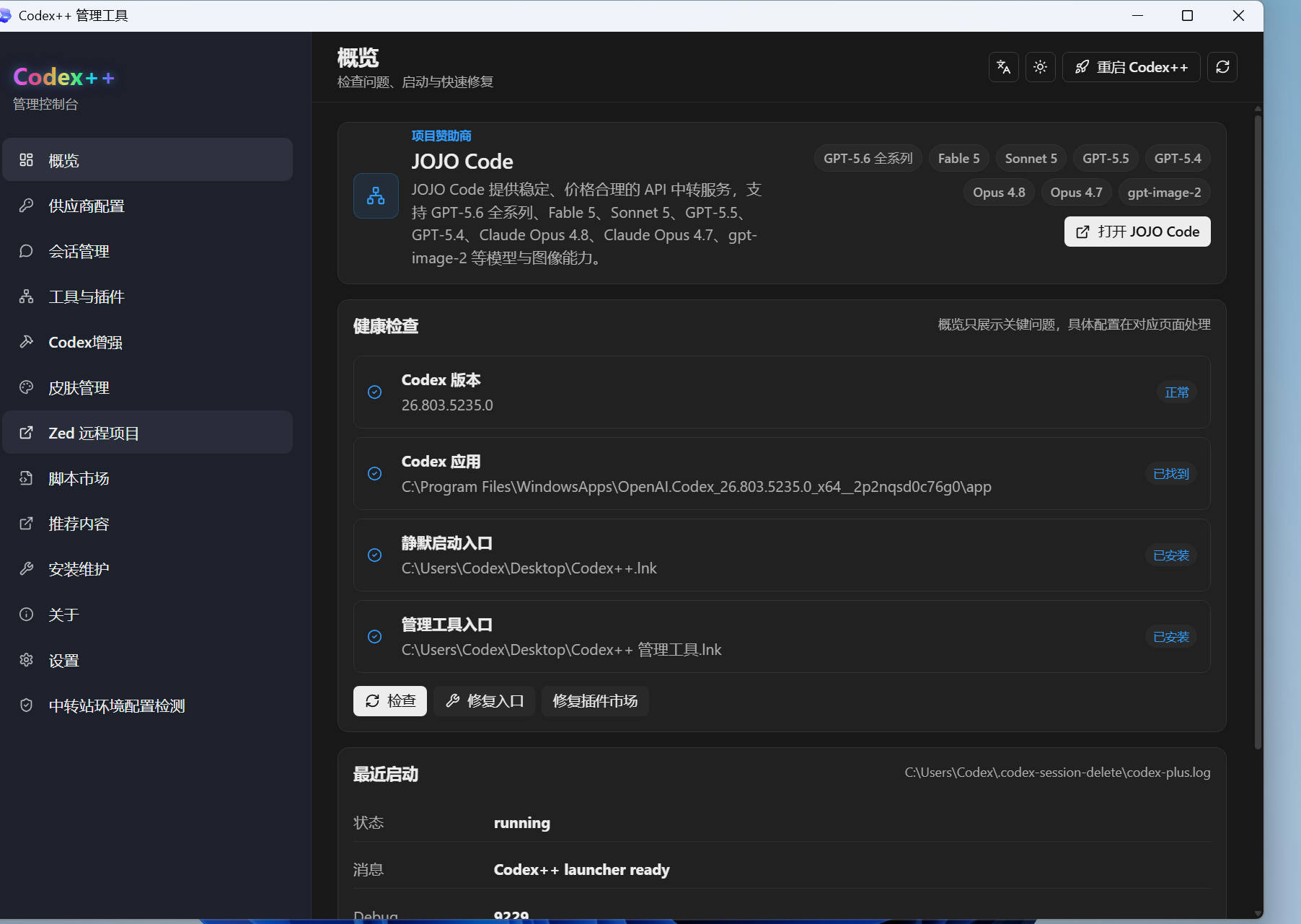This screenshot has width=1301, height=924.
Task: Click the gpt-image-2 tag
Action: click(x=1164, y=193)
